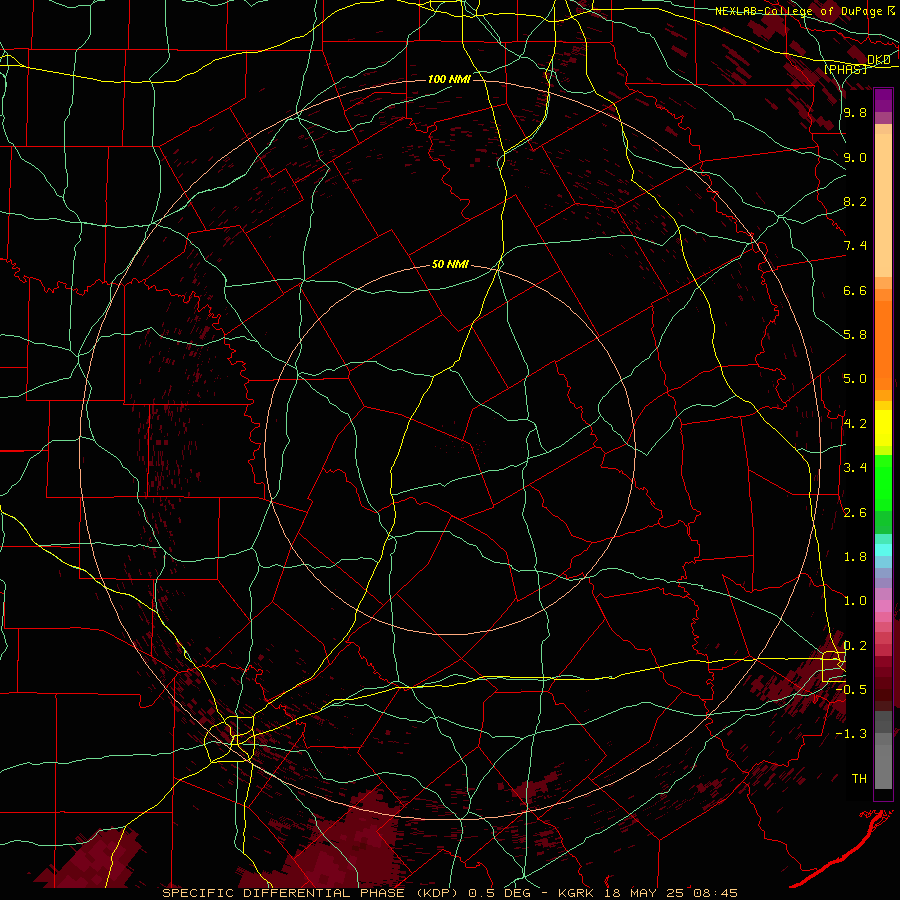Click the NEXLAB-College of DuPage header text

point(799,11)
